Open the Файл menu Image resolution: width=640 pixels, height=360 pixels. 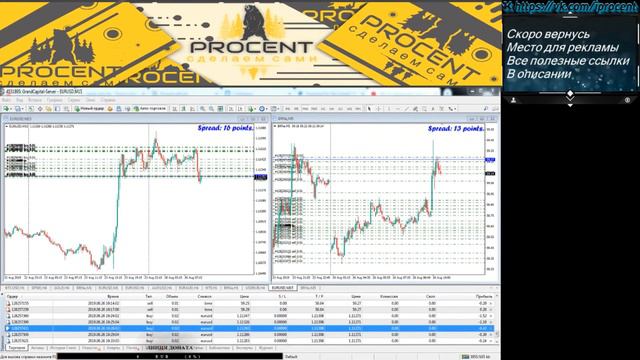(x=7, y=100)
